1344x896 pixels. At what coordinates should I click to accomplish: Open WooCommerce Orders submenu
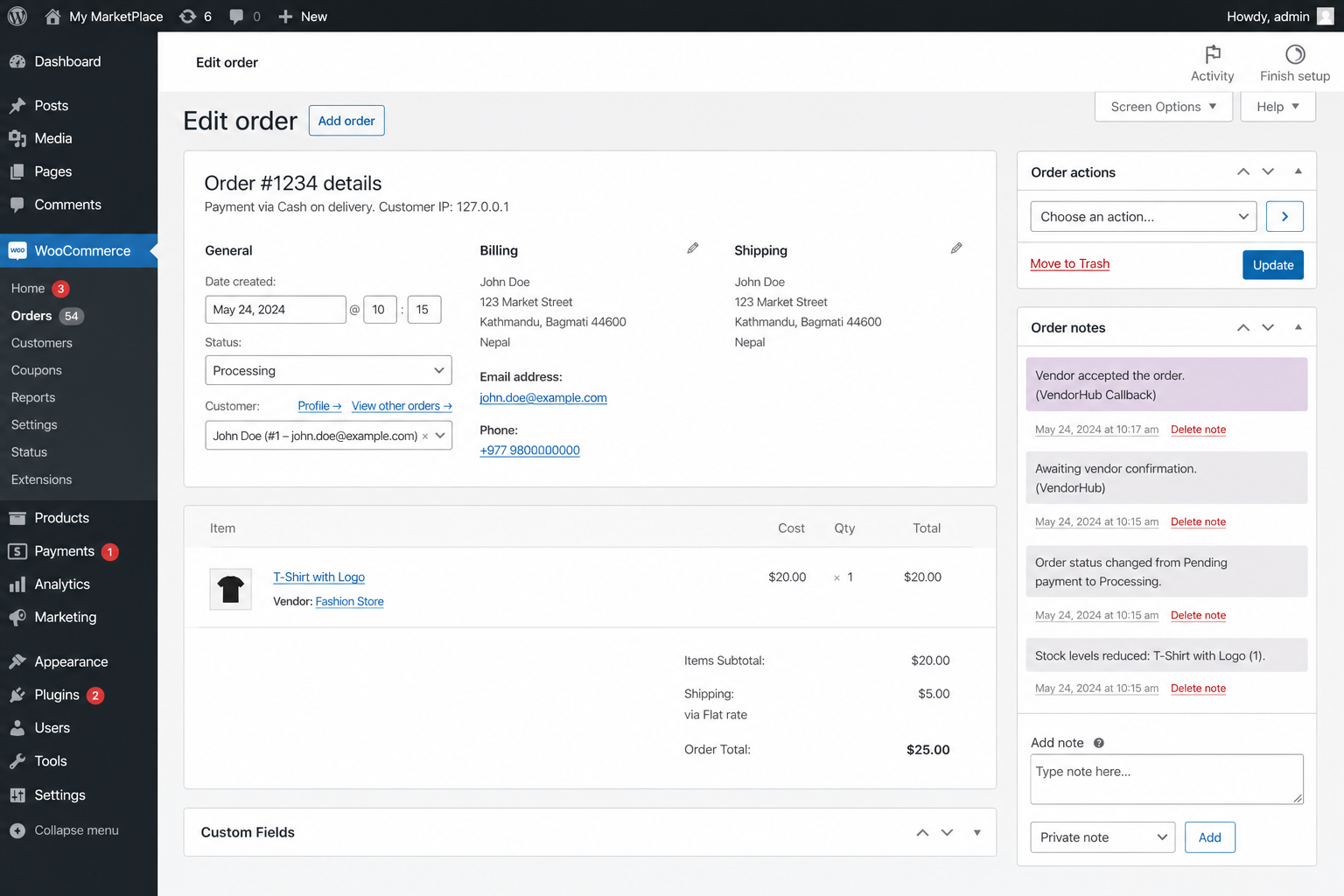tap(31, 316)
